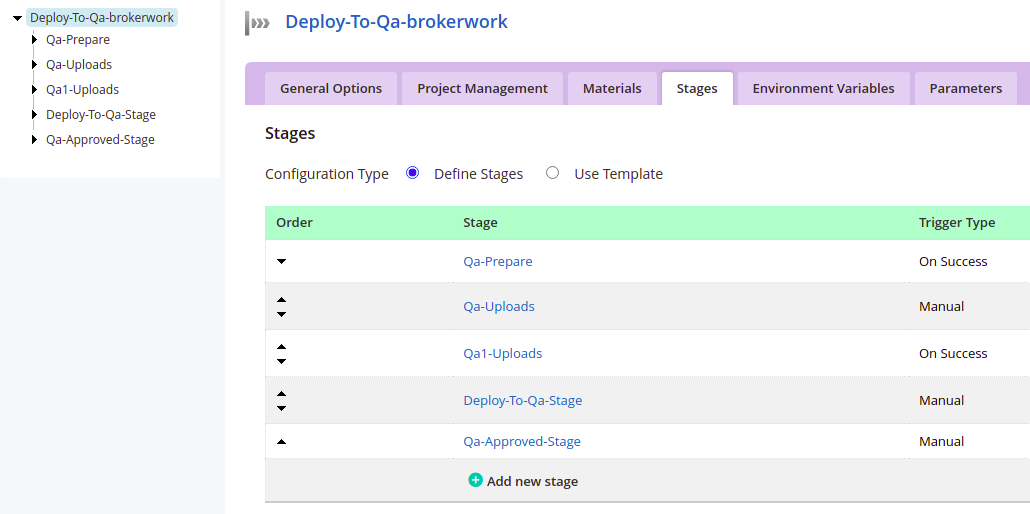
Task: Select the Define Stages radio option
Action: pyautogui.click(x=412, y=173)
